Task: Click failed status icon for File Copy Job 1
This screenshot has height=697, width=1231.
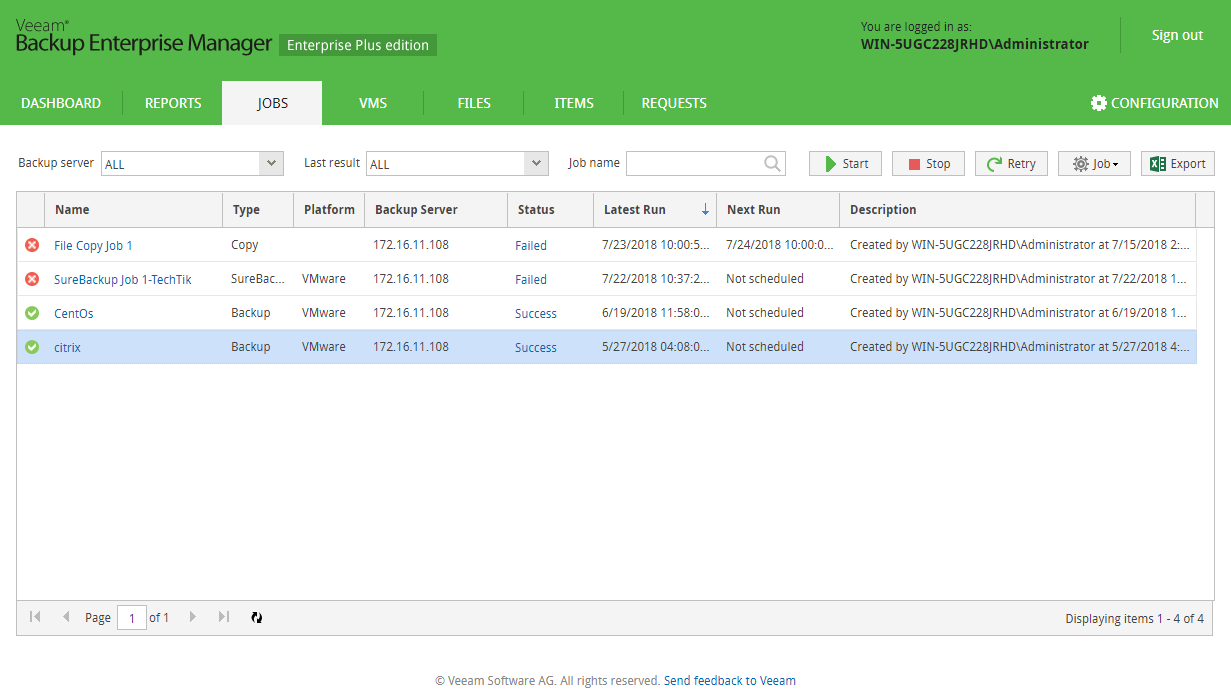Action: [32, 245]
